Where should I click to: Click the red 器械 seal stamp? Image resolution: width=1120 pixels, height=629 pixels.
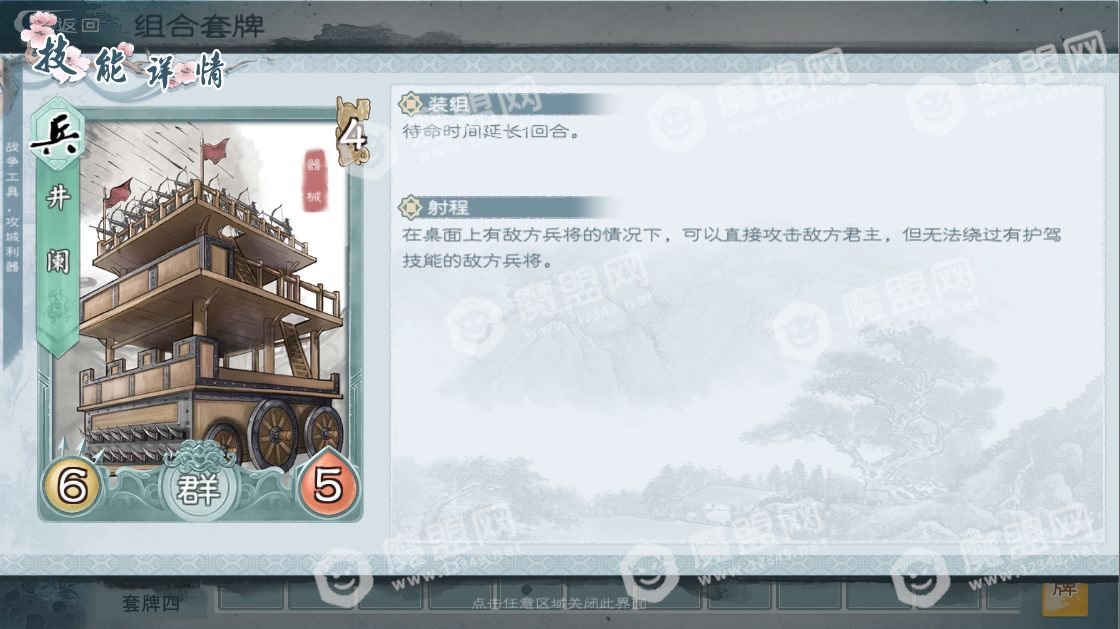pyautogui.click(x=314, y=180)
